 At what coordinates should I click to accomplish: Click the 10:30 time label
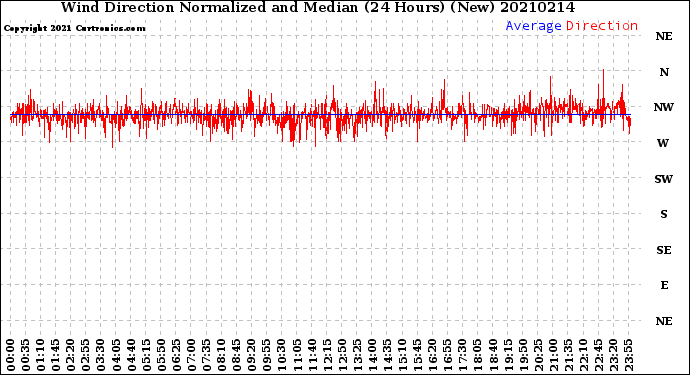click(282, 355)
